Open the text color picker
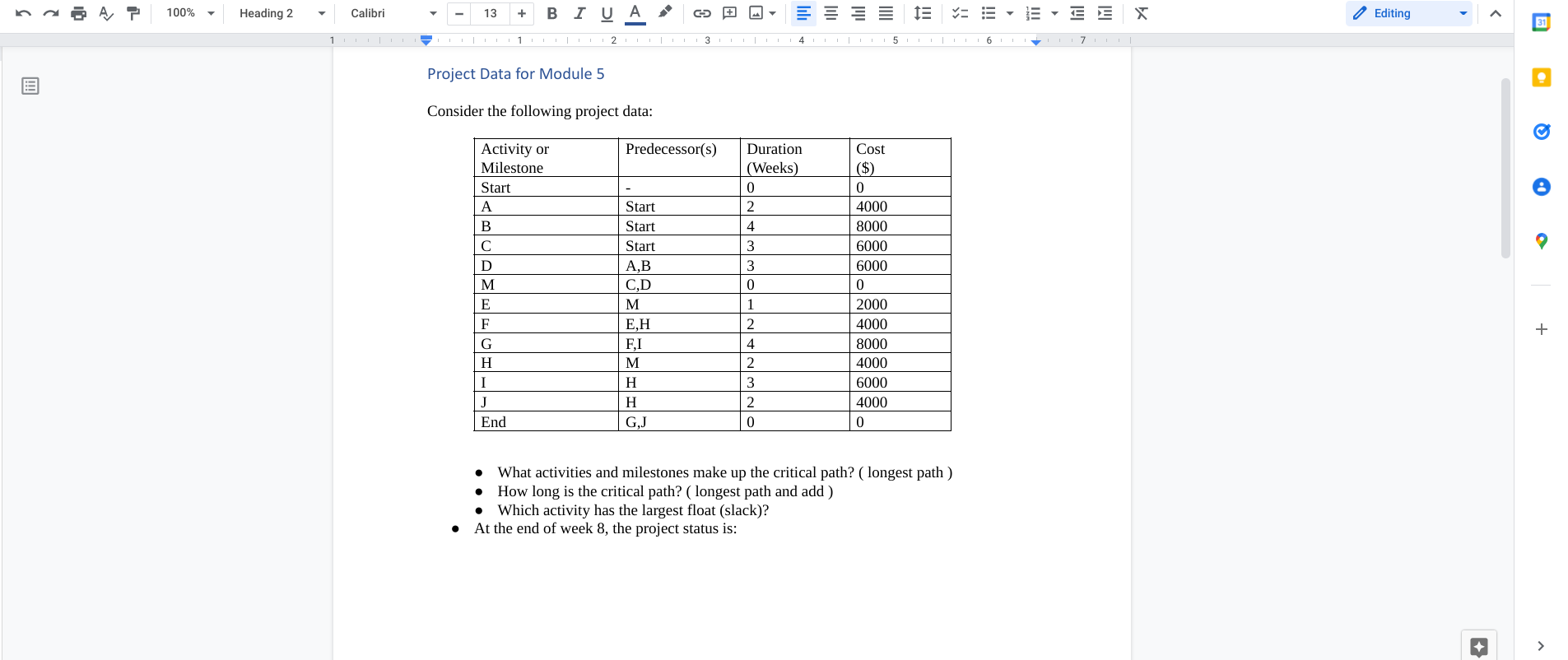Viewport: 1568px width, 660px height. tap(635, 13)
